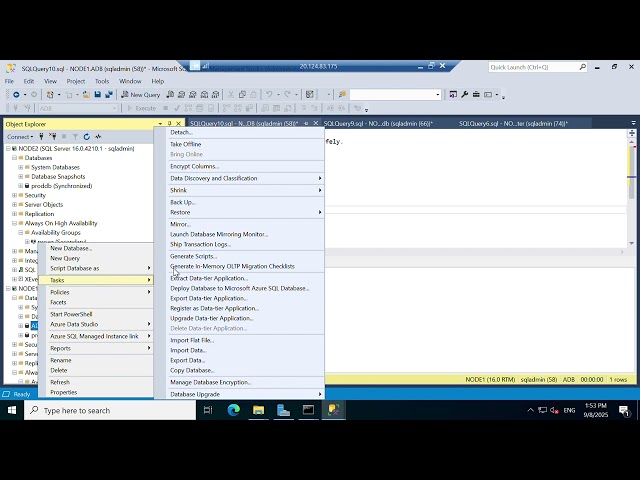Switch to the SQLQuery9.sql tab
The height and width of the screenshot is (480, 640).
pos(378,123)
